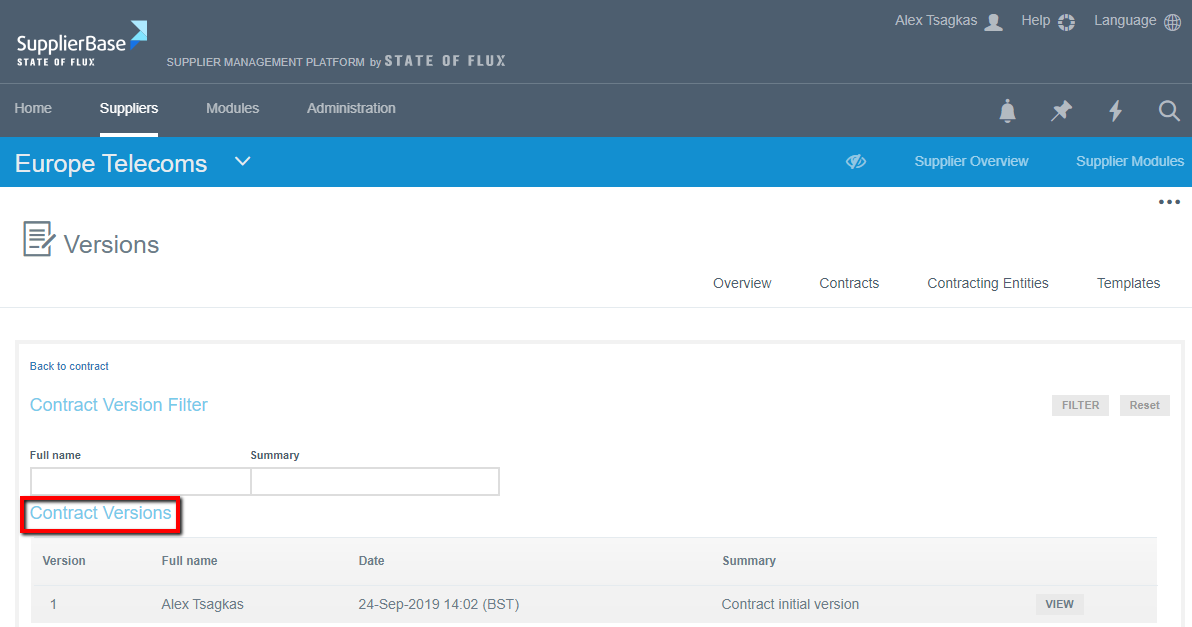Click the Back to contract link
Image resolution: width=1192 pixels, height=627 pixels.
(69, 366)
